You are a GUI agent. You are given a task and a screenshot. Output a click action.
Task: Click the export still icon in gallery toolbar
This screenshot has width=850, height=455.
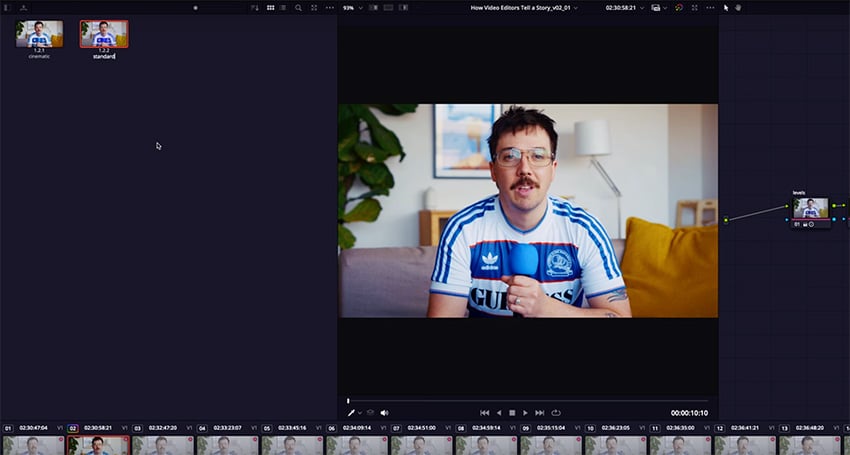[23, 8]
